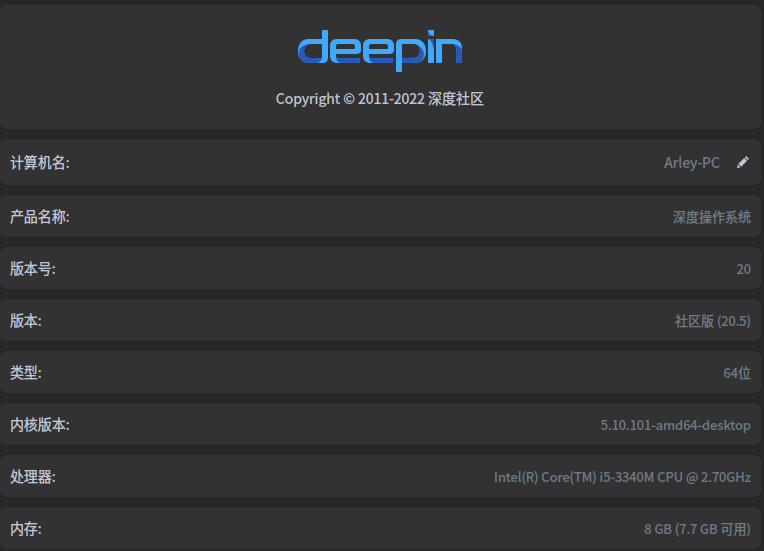Select the edition value 社区版 (20.5)
The height and width of the screenshot is (551, 764).
(x=712, y=322)
